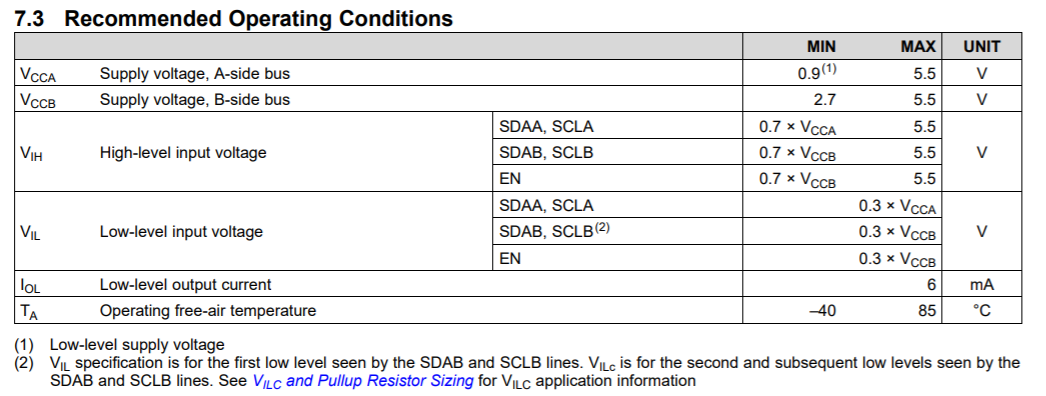Click the High-level input voltage label

click(183, 153)
